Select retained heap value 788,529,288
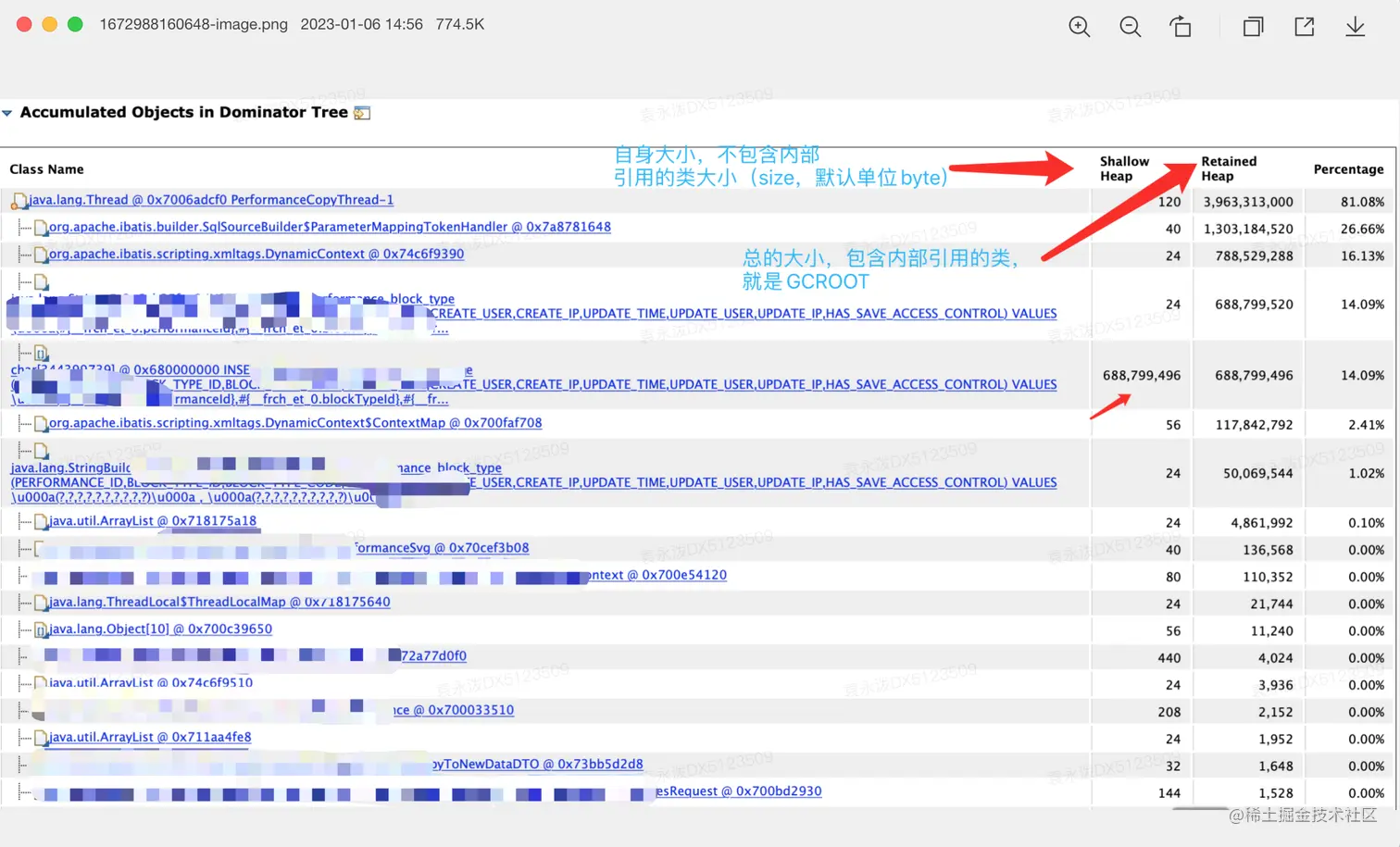1400x847 pixels. coord(1254,255)
